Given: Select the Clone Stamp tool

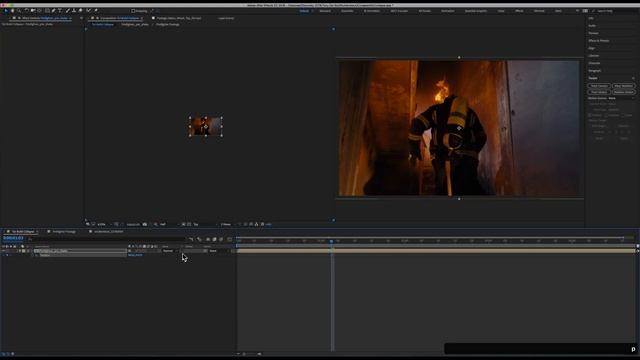Looking at the screenshot, I should click(74, 11).
